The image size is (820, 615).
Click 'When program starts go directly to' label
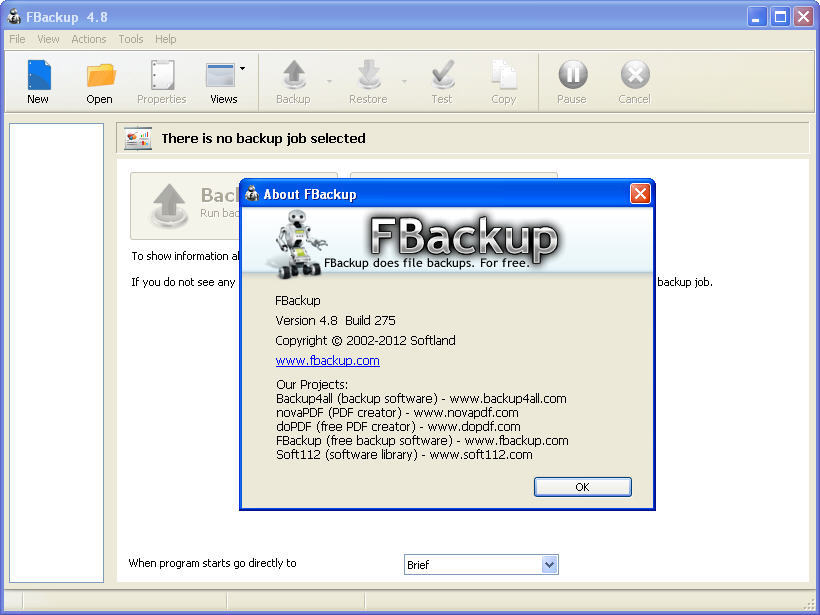pyautogui.click(x=212, y=563)
